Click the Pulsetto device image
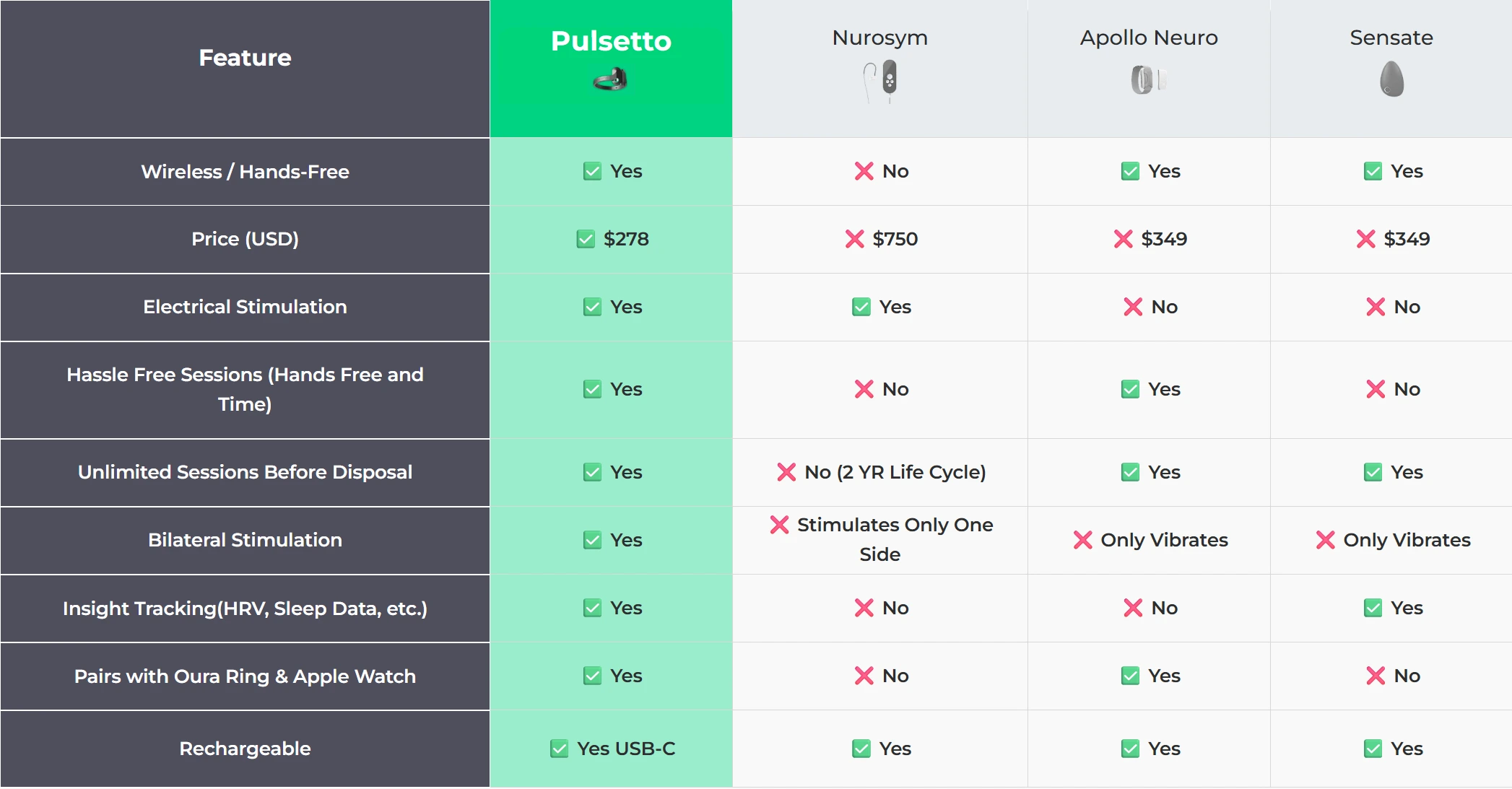This screenshot has height=789, width=1512. pyautogui.click(x=611, y=79)
